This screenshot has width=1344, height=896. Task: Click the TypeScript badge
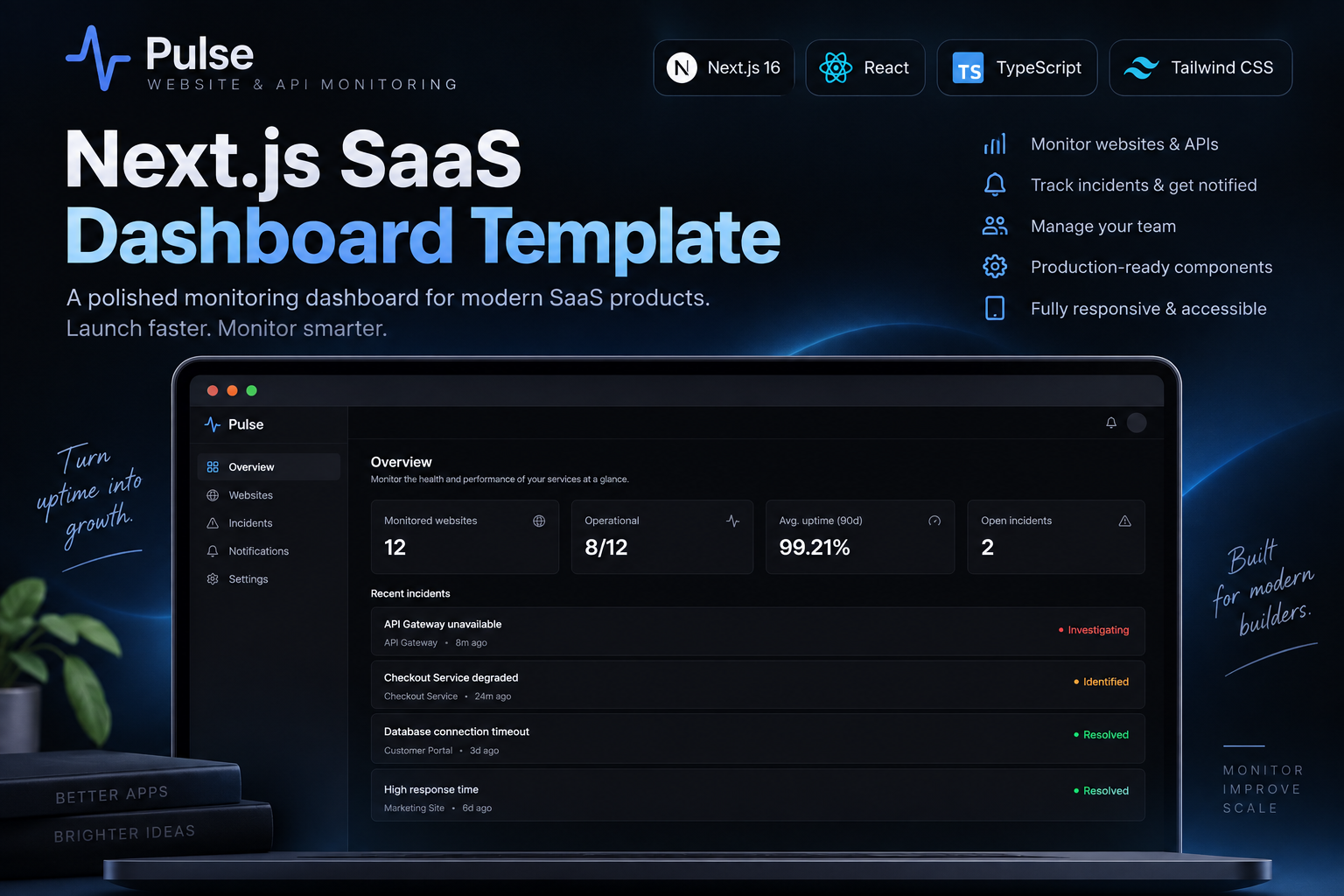tap(1017, 67)
